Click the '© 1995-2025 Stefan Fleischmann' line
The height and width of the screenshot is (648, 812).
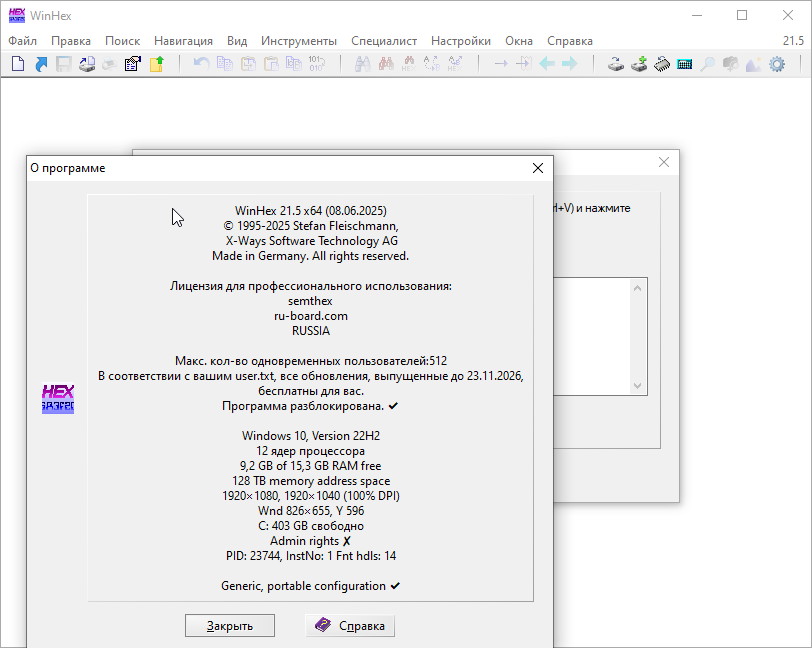[311, 226]
